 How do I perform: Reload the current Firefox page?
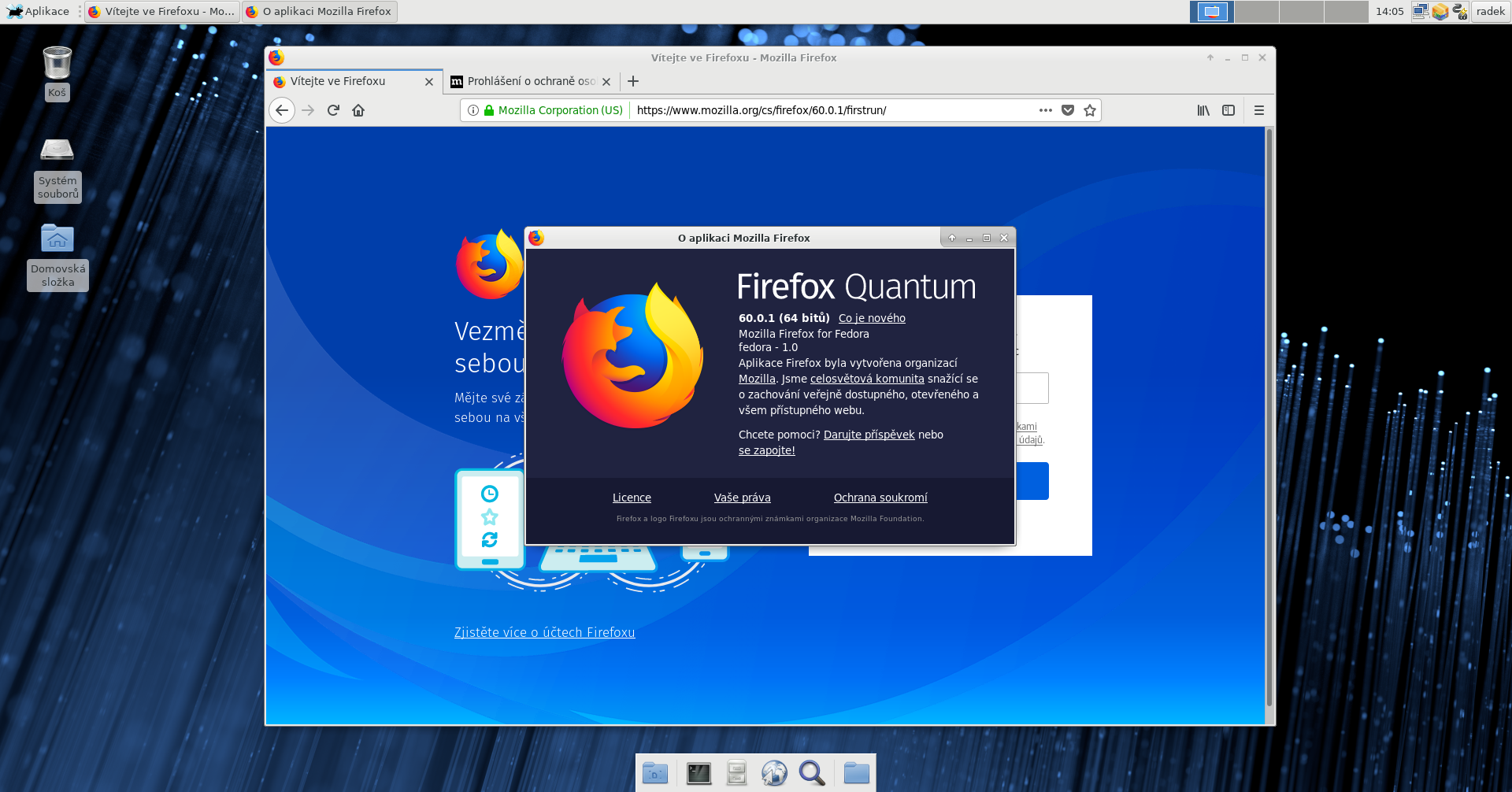tap(333, 110)
